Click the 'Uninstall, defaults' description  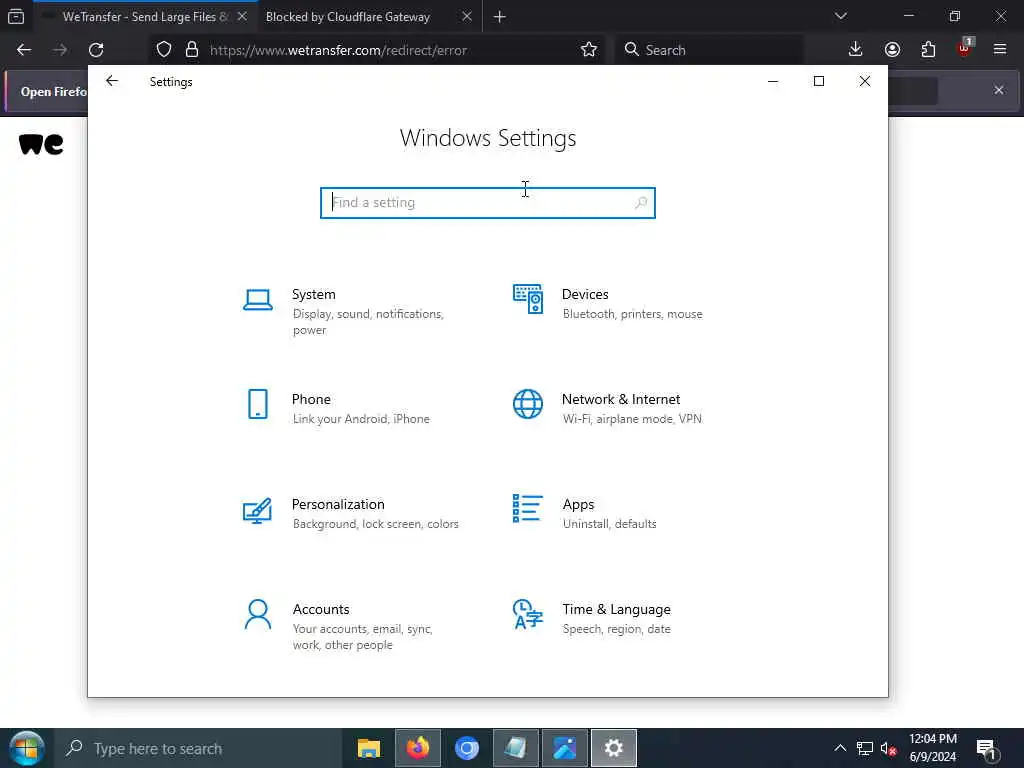click(x=609, y=524)
